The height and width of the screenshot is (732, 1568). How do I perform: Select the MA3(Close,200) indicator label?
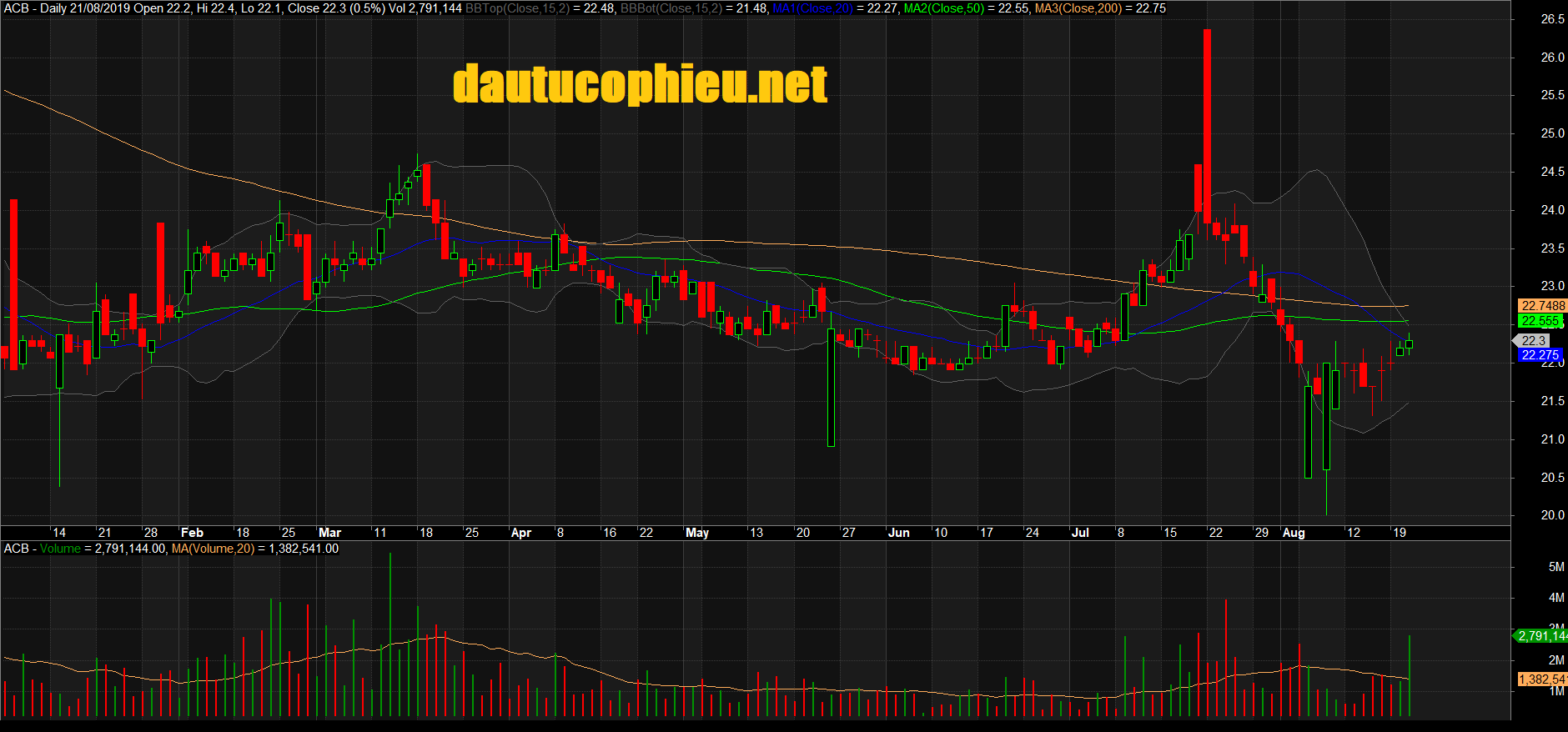pyautogui.click(x=1078, y=8)
